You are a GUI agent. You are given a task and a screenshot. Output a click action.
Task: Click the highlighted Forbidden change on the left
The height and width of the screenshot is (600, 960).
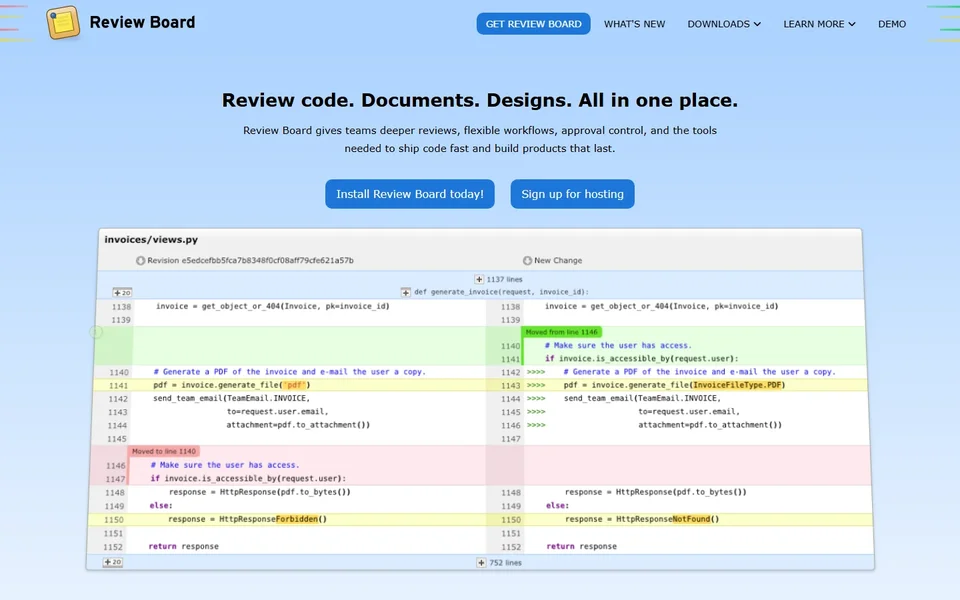point(297,519)
